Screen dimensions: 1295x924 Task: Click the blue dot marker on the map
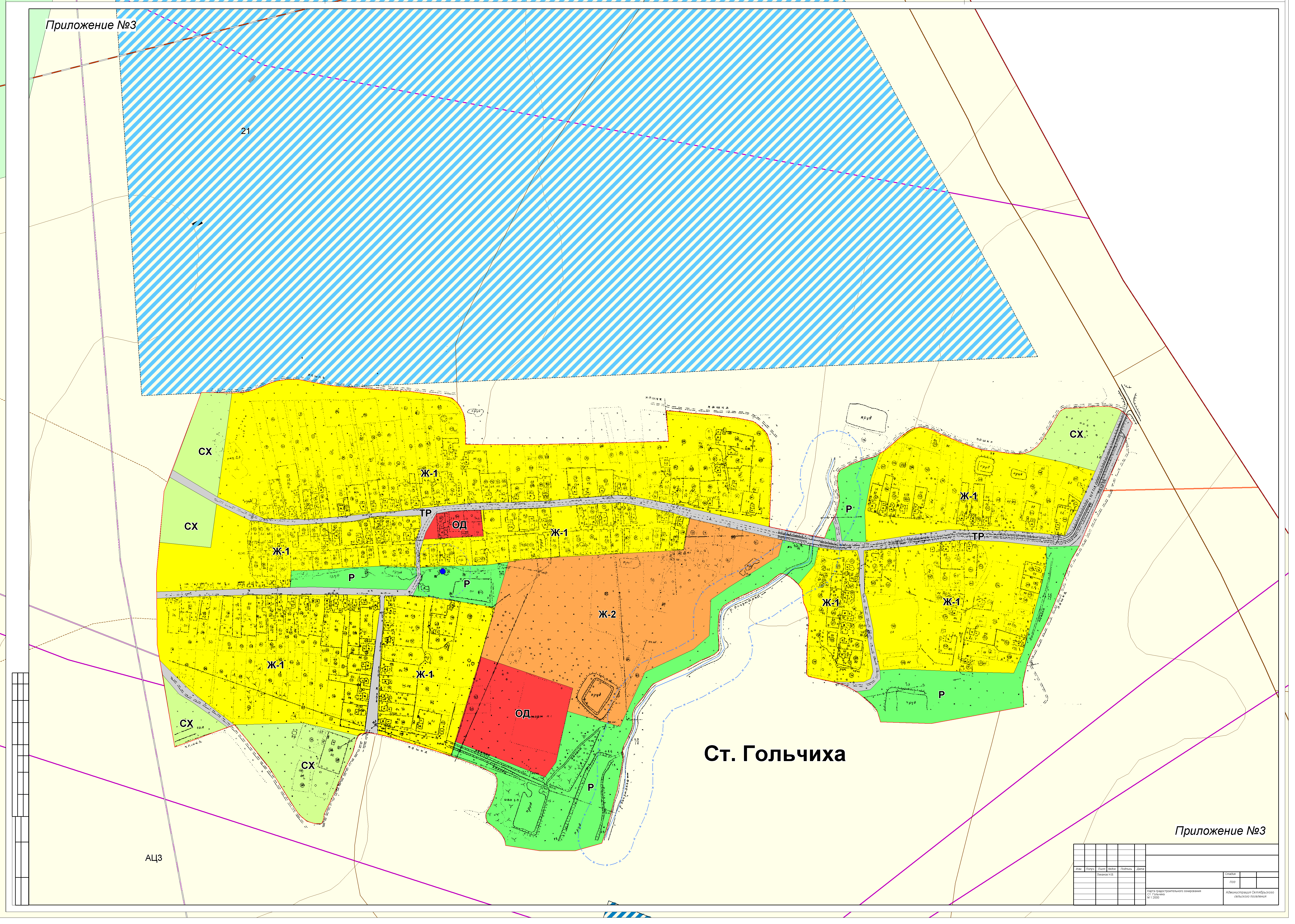pos(443,571)
